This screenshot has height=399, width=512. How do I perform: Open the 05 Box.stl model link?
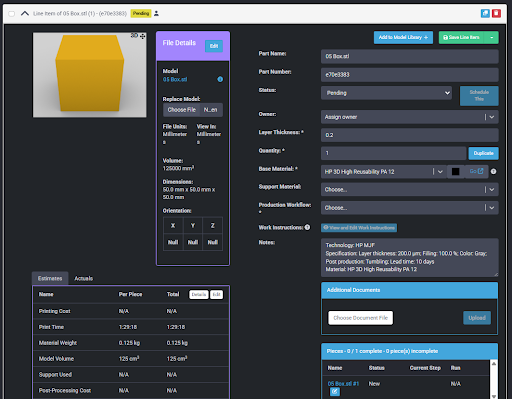pyautogui.click(x=175, y=79)
